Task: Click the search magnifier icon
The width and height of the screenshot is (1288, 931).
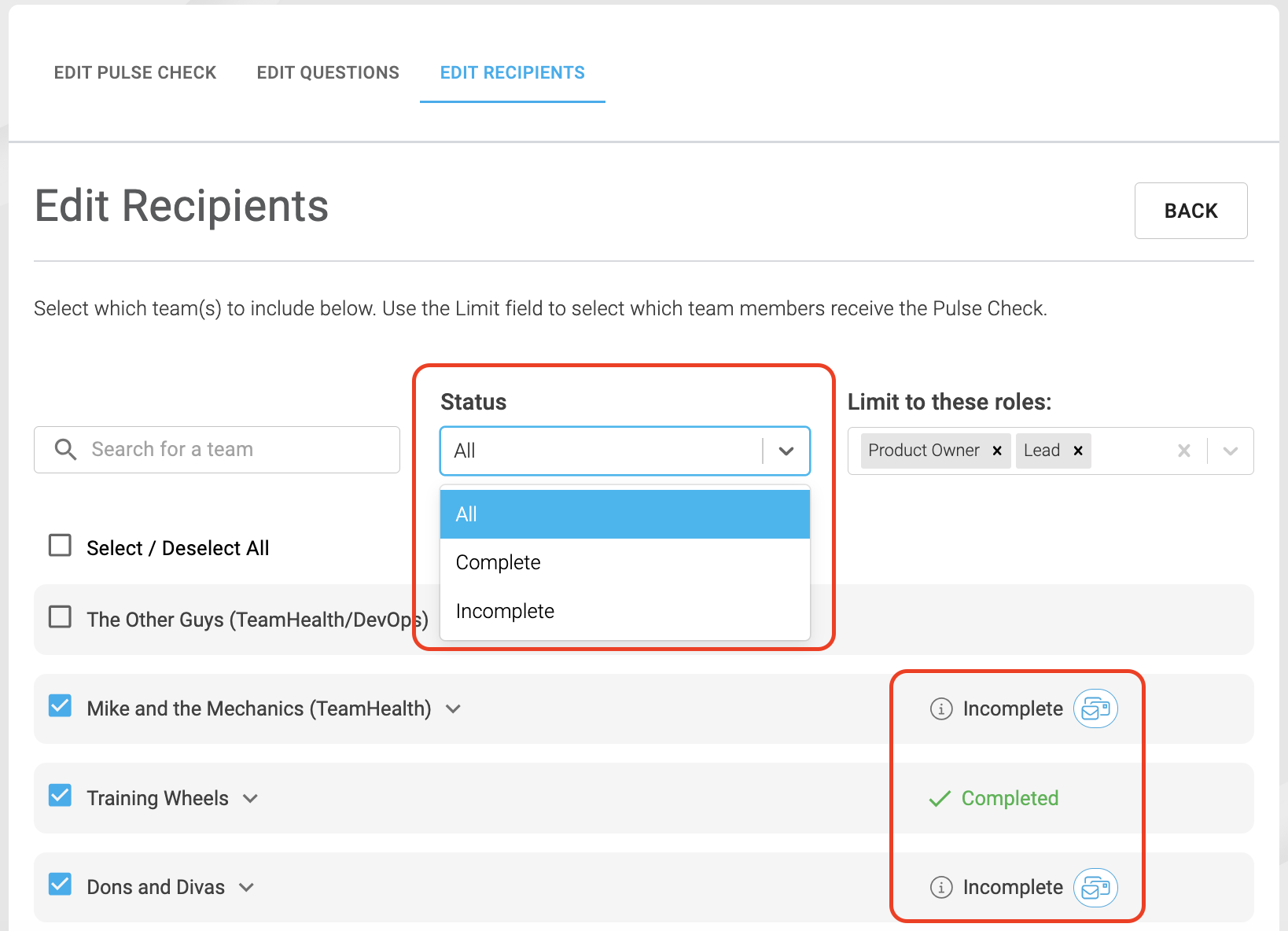Action: [65, 449]
